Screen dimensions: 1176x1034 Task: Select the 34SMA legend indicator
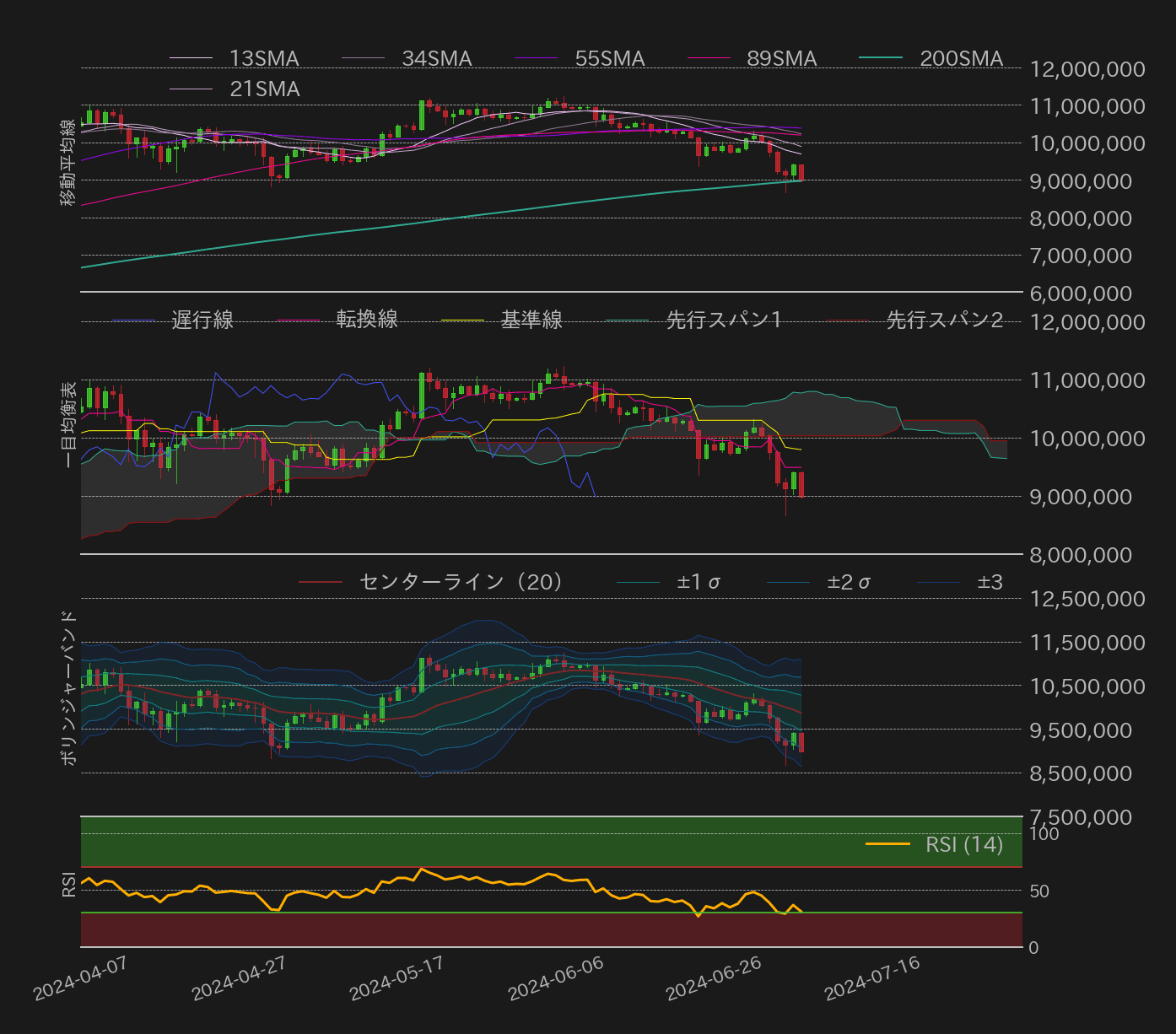point(364,58)
